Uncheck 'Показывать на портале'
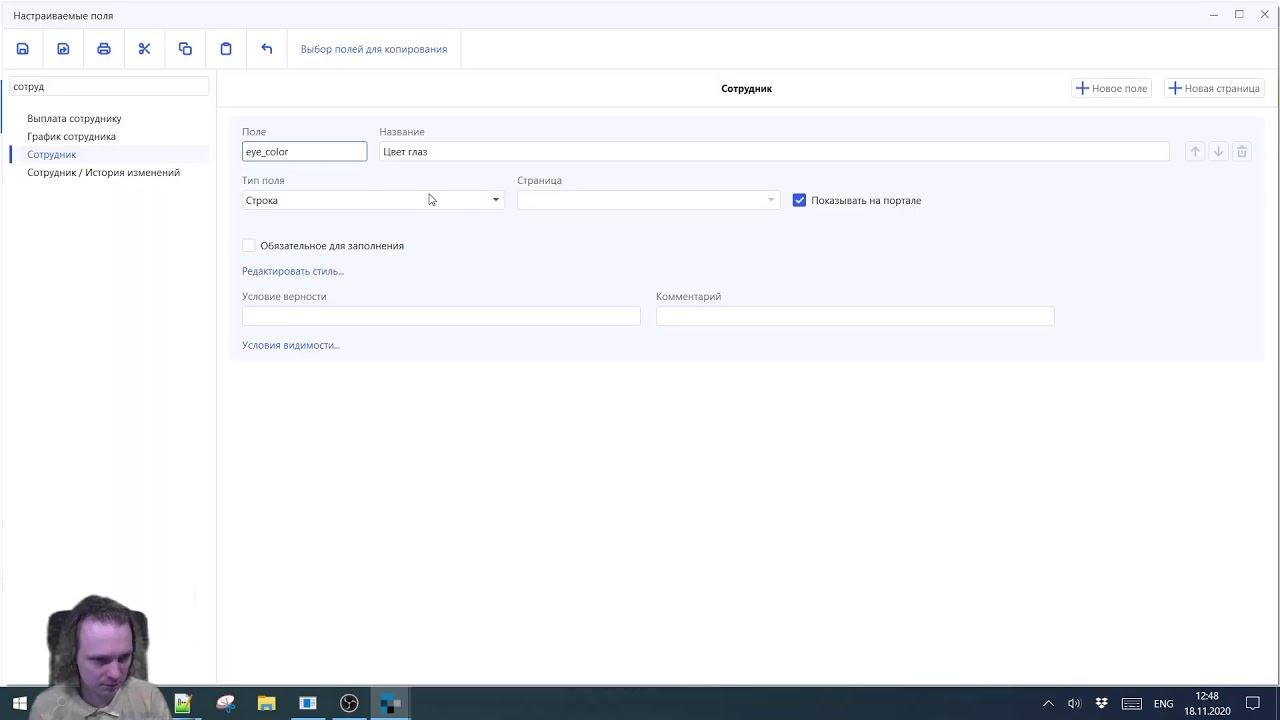The width and height of the screenshot is (1280, 720). coord(799,200)
